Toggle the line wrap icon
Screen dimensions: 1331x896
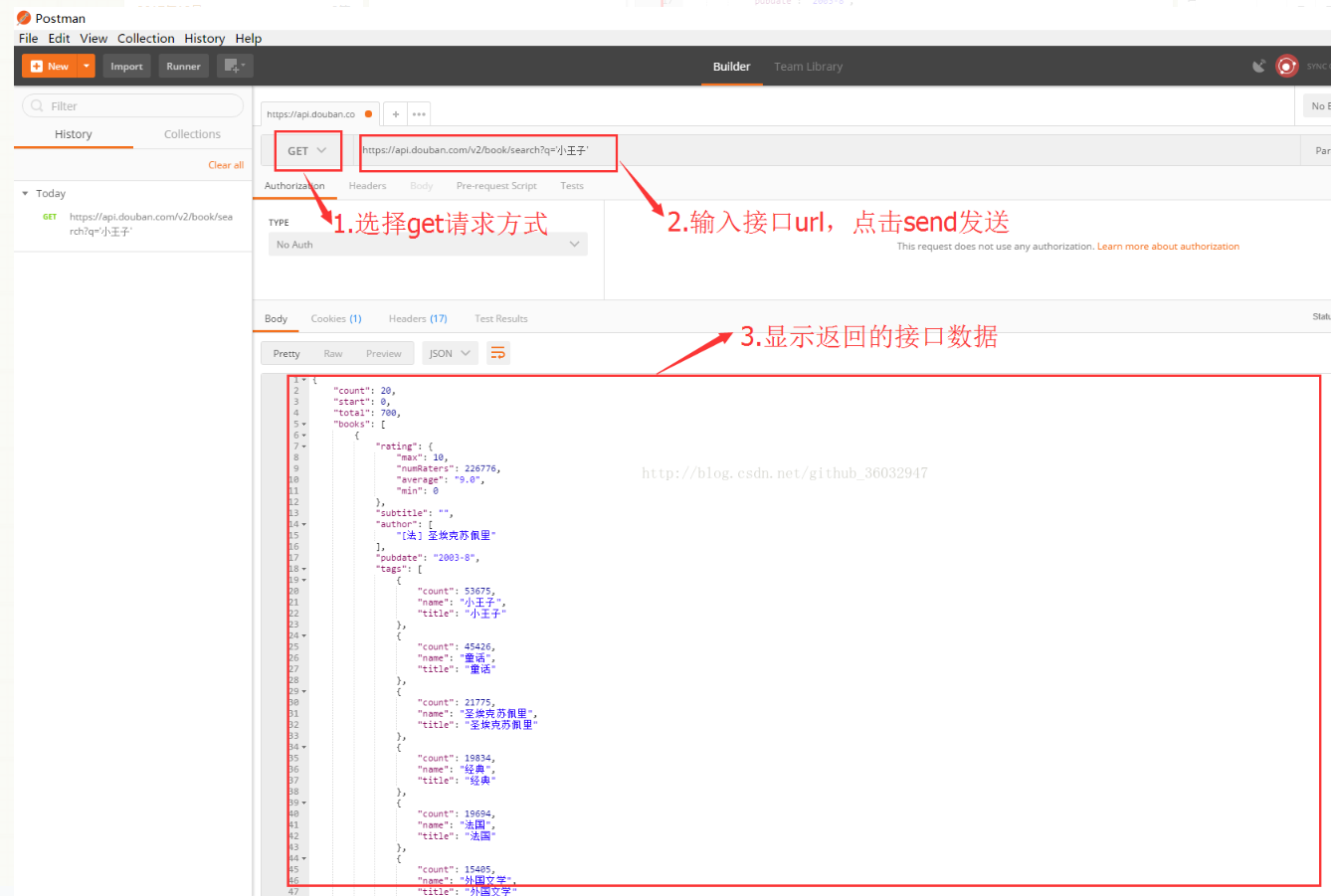click(498, 354)
